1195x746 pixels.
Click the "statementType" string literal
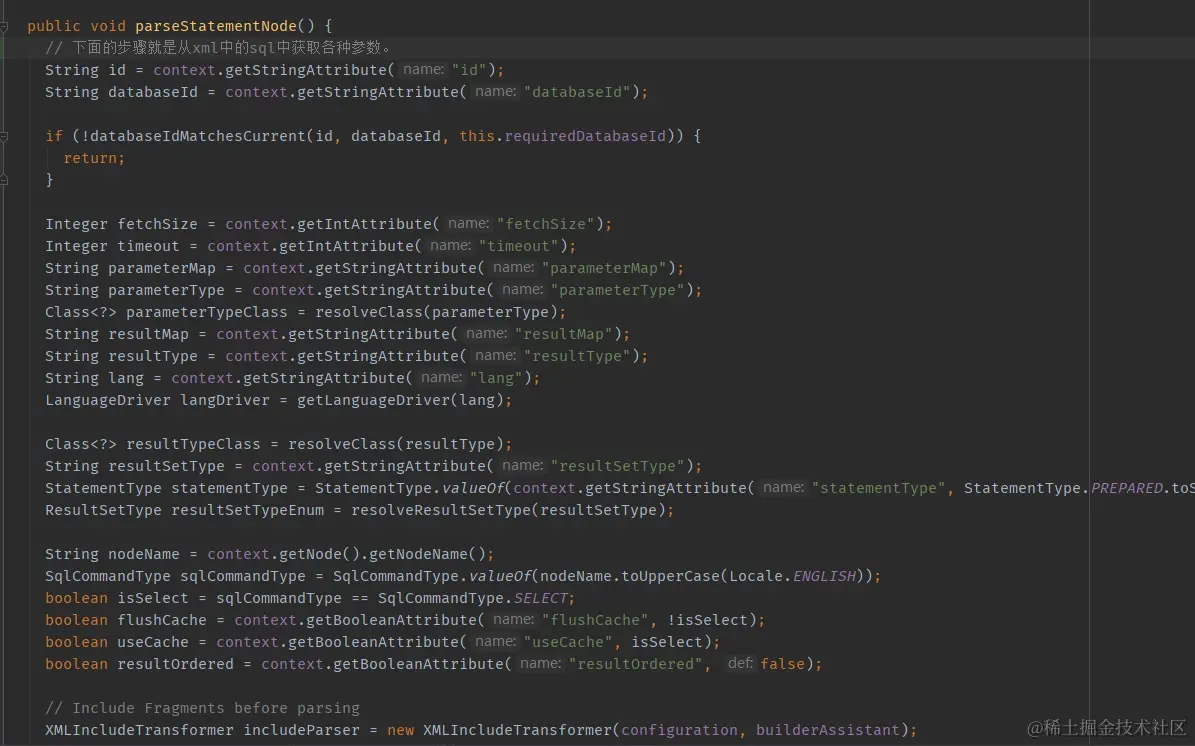[878, 488]
